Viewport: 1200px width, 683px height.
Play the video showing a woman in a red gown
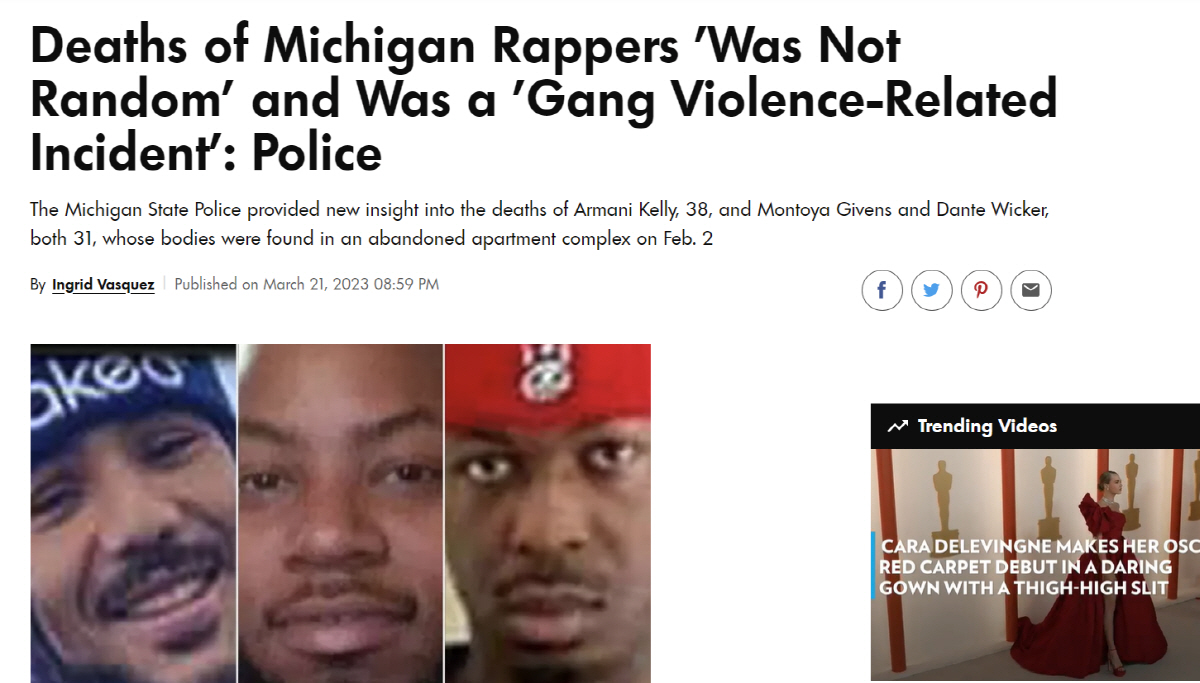[1035, 565]
